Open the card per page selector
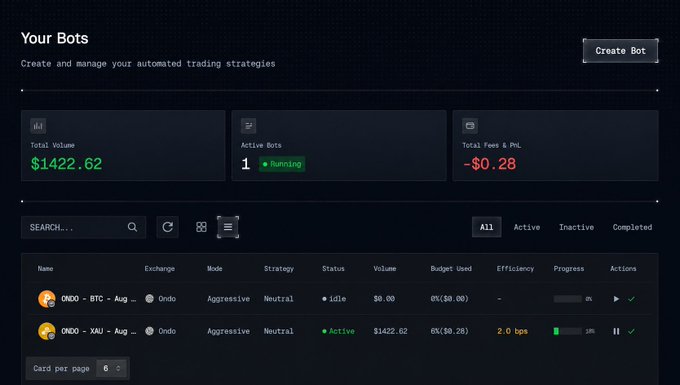 [x=111, y=369]
